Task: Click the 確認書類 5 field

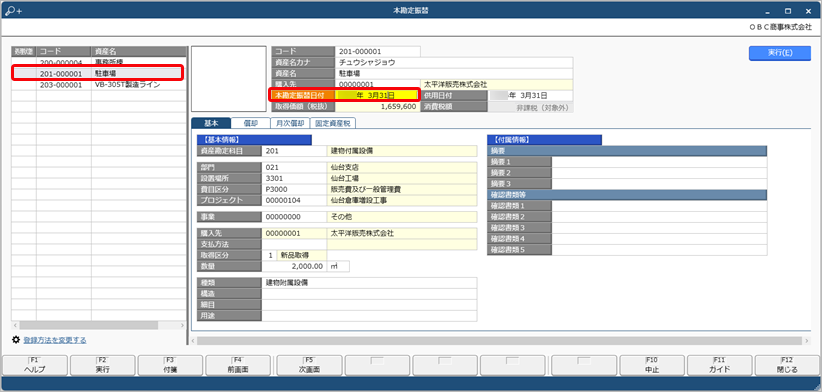Action: 659,250
